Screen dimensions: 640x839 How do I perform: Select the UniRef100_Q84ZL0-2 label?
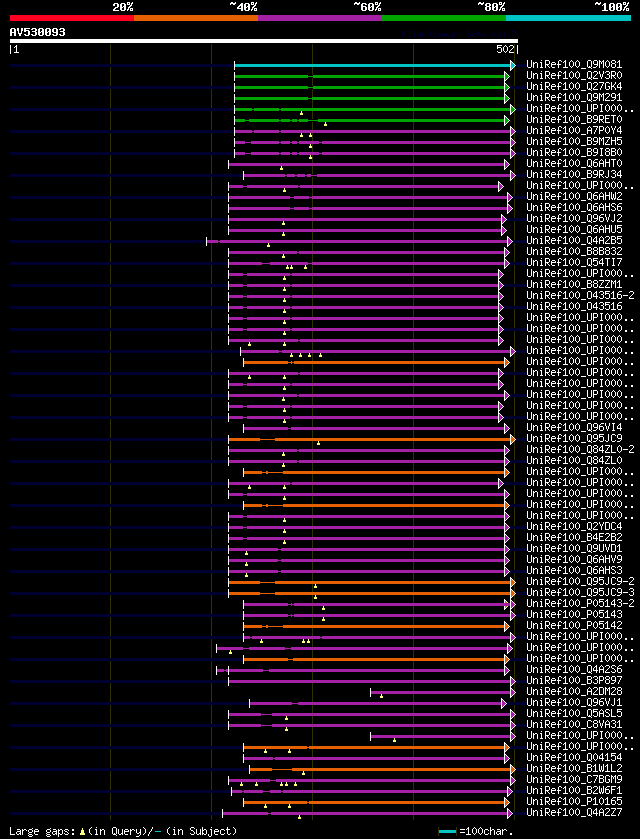pos(580,449)
